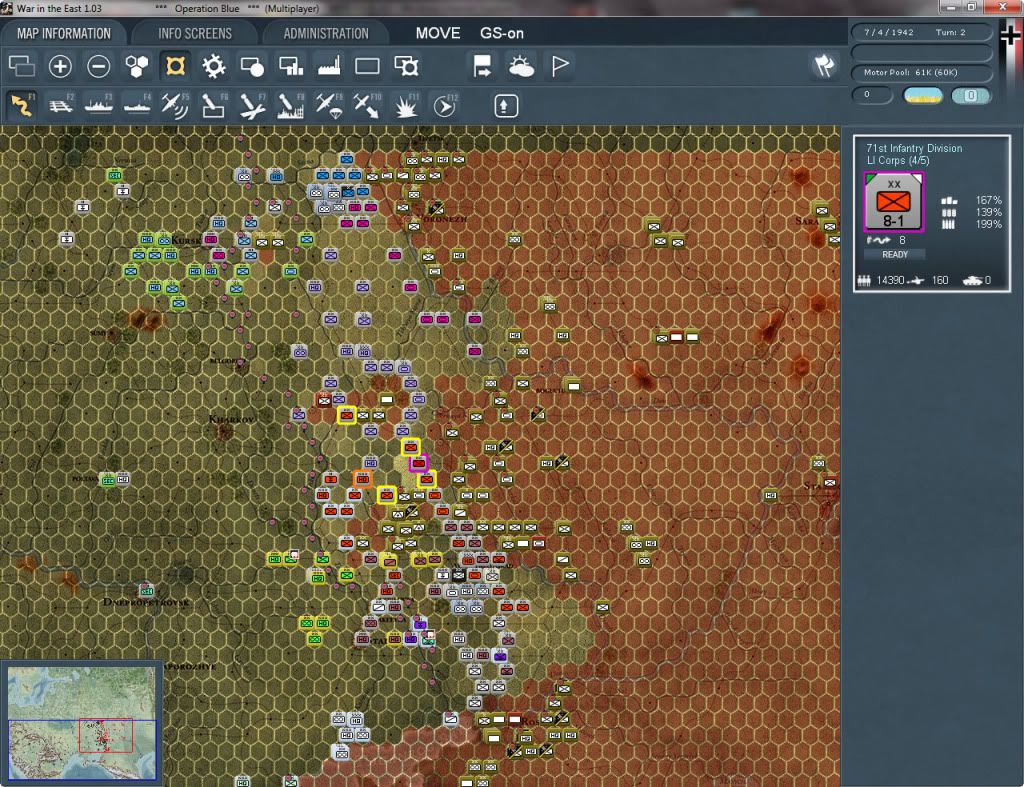Image resolution: width=1024 pixels, height=787 pixels.
Task: Select the F6 bomb unit icon
Action: click(x=214, y=106)
